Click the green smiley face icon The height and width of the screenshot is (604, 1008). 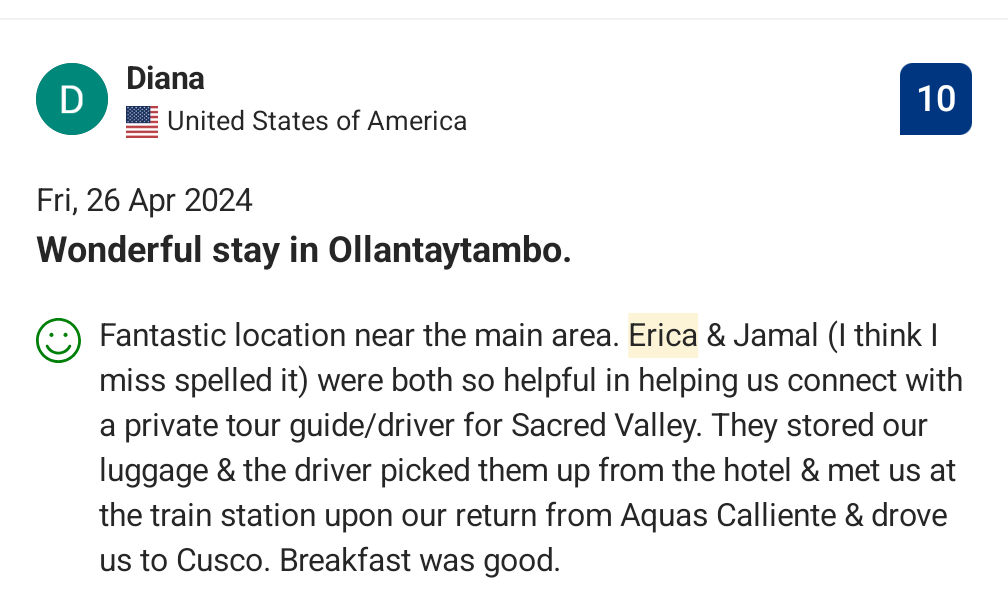[58, 341]
